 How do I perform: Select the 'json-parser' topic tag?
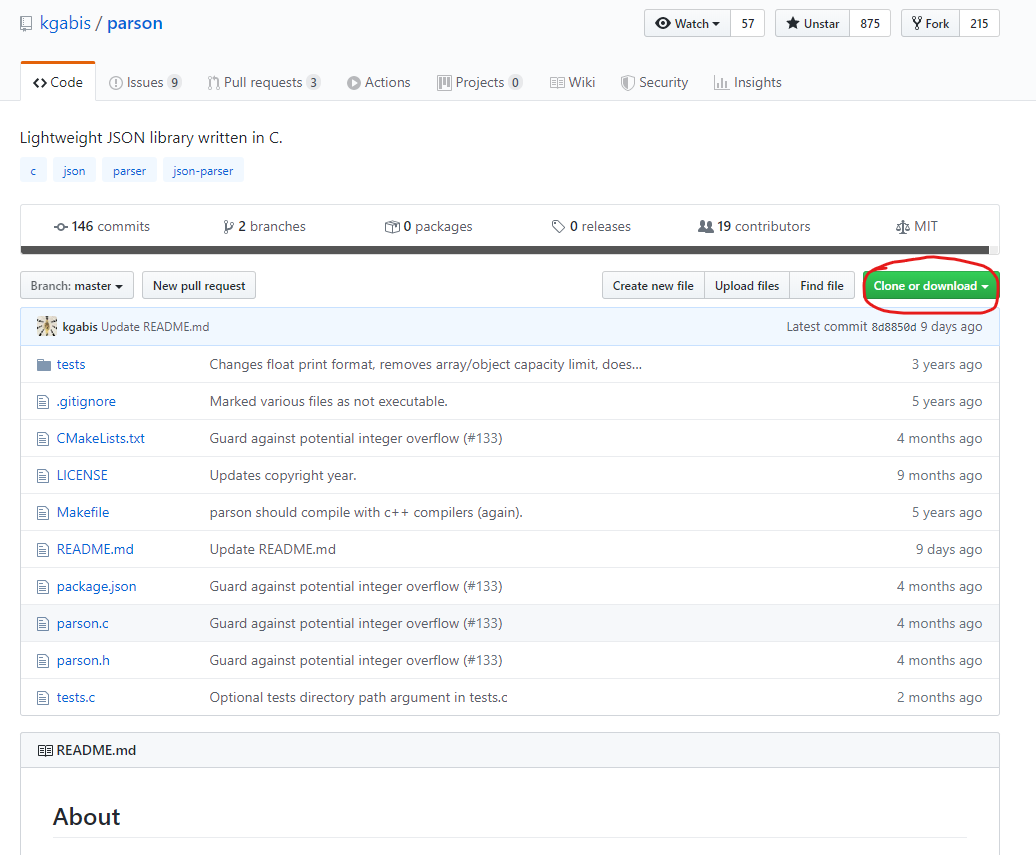203,170
